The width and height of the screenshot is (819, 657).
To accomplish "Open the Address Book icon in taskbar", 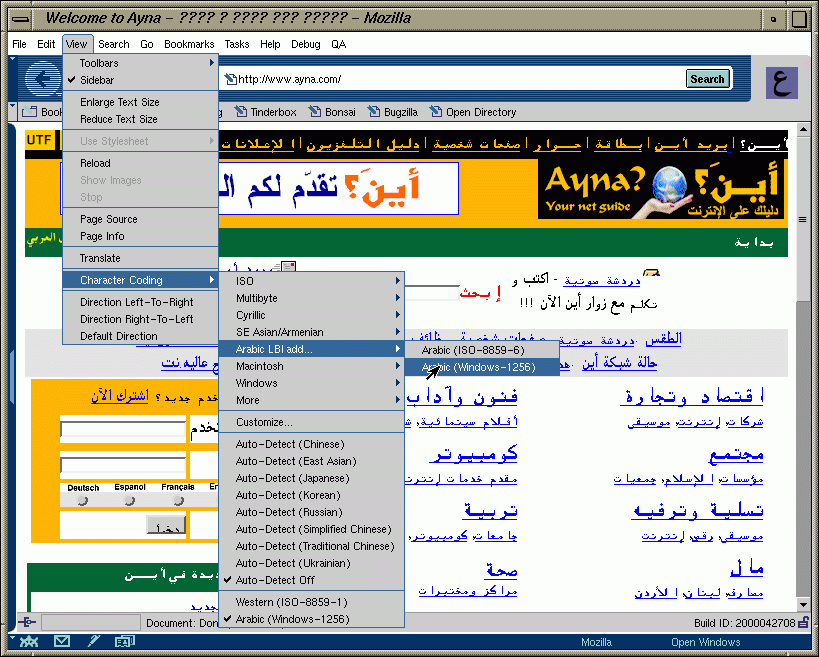I will (x=125, y=641).
